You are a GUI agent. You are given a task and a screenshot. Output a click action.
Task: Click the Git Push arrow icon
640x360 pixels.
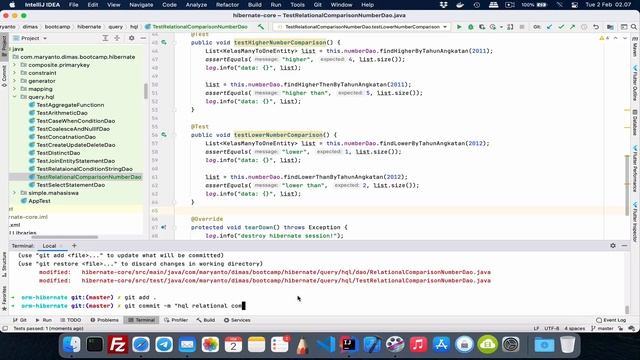pos(572,27)
